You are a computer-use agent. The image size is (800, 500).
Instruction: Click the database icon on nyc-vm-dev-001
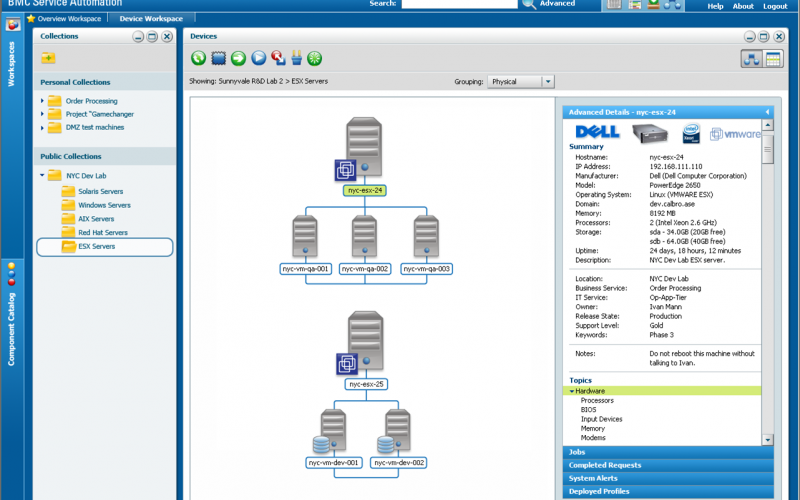(x=321, y=445)
